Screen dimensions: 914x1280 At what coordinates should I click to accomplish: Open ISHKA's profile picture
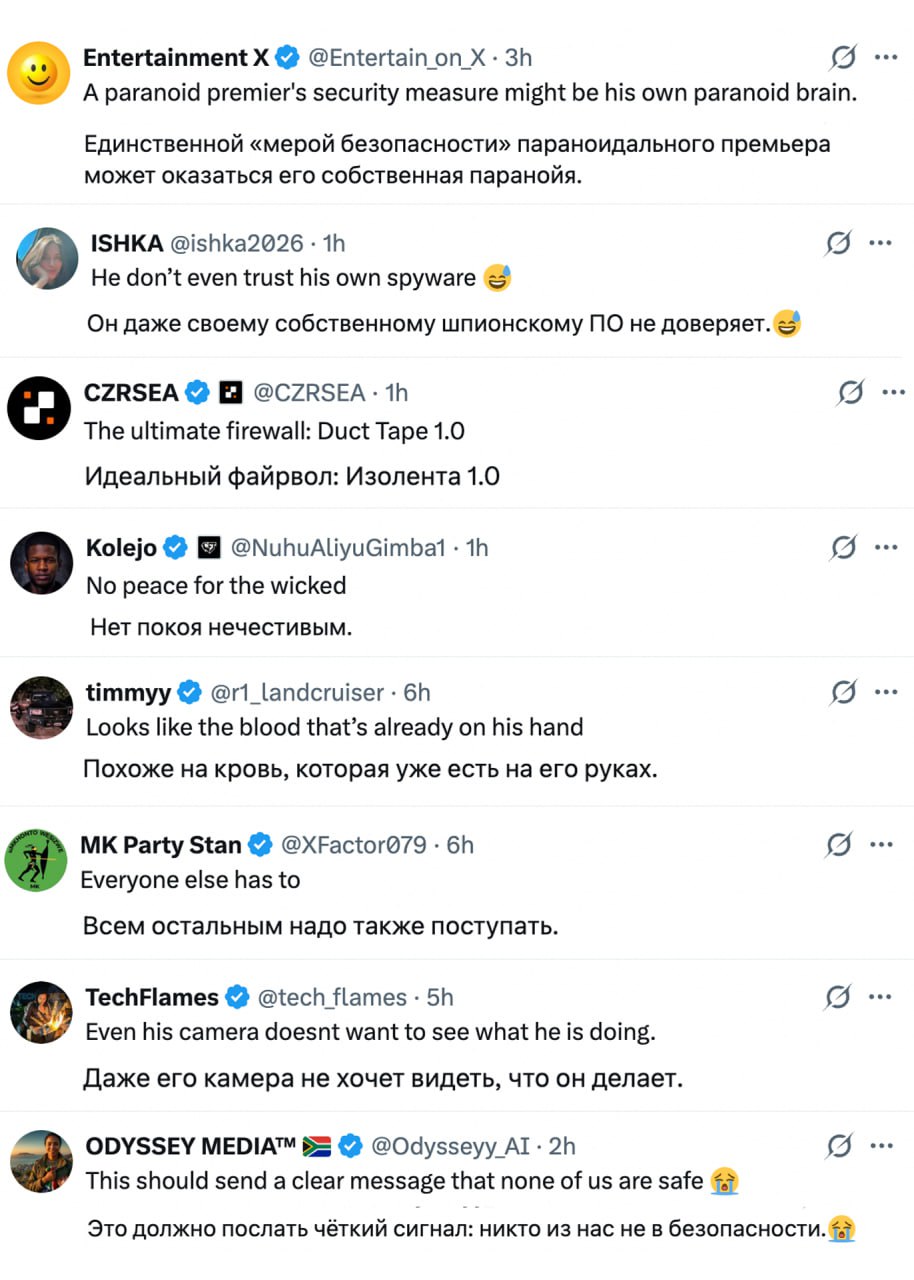47,258
